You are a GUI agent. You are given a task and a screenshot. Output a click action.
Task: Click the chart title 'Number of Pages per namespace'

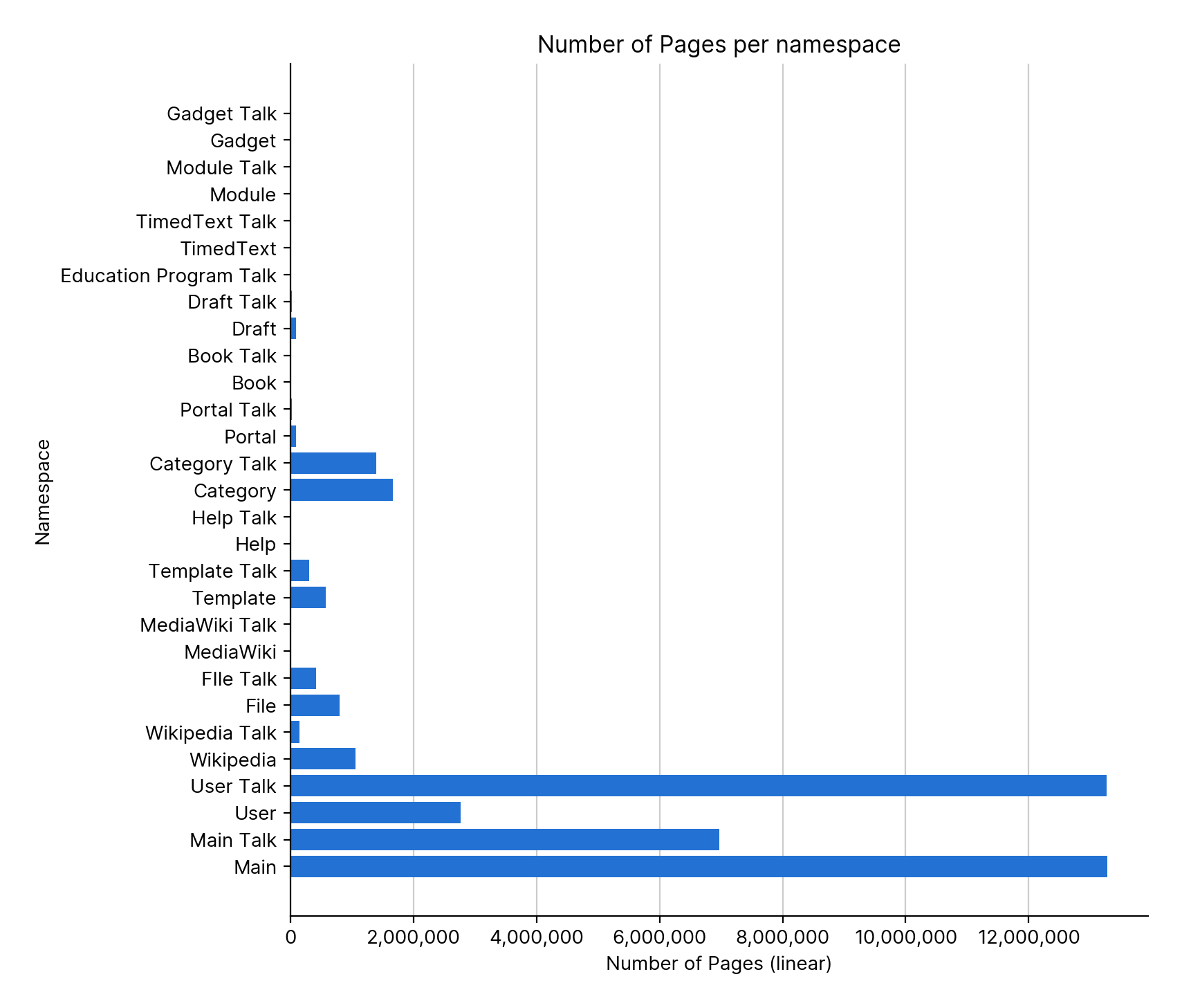click(x=719, y=44)
